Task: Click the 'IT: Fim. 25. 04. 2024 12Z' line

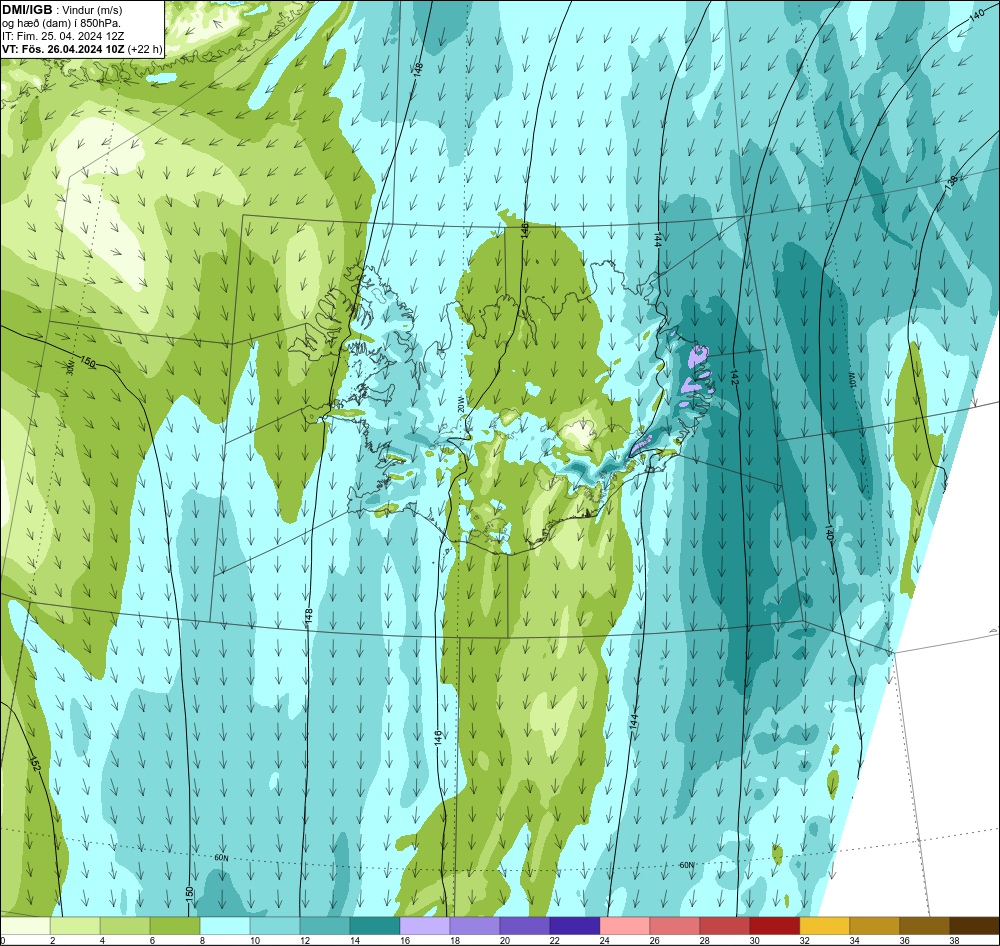Action: pyautogui.click(x=63, y=36)
